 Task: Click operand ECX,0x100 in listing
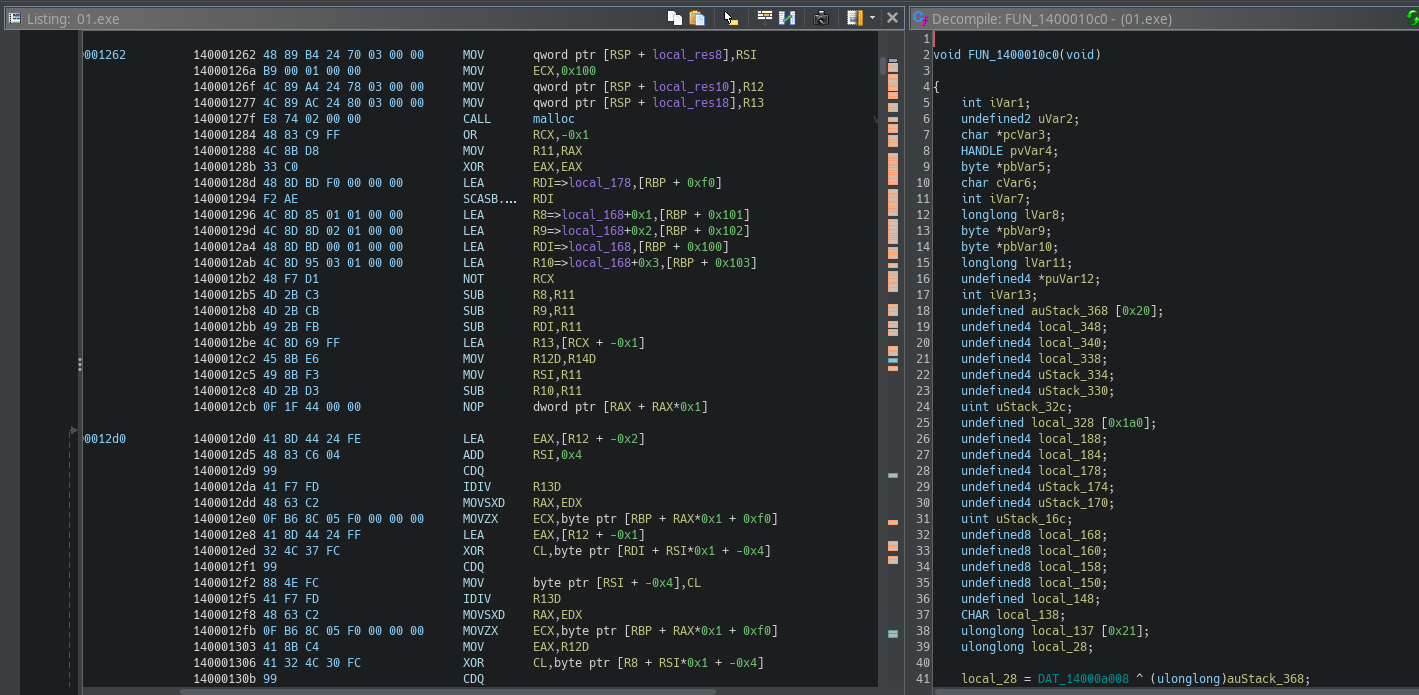click(x=565, y=71)
